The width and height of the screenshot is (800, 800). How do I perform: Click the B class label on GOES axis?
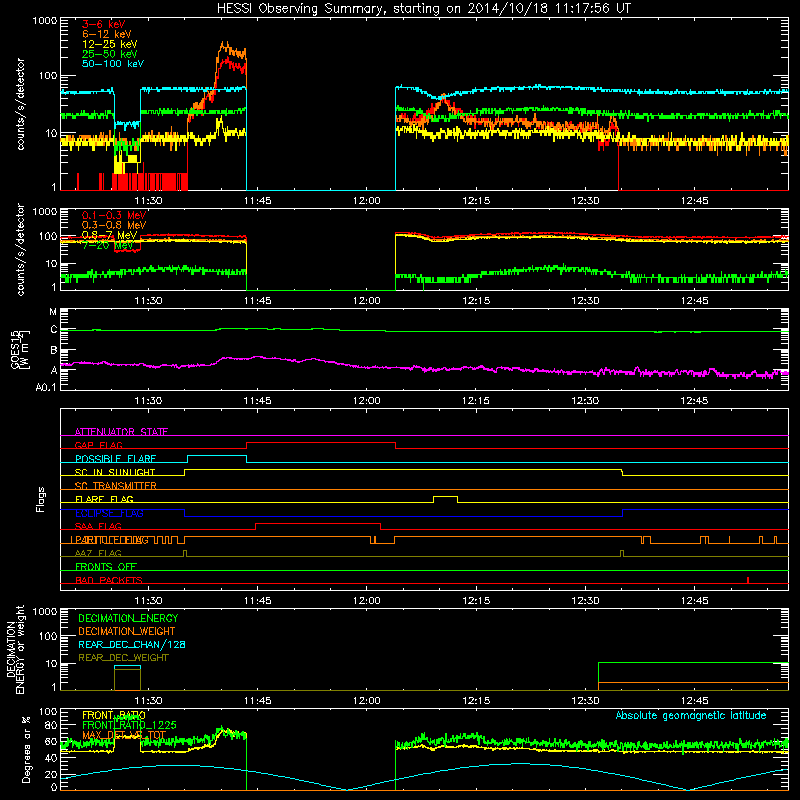point(54,351)
